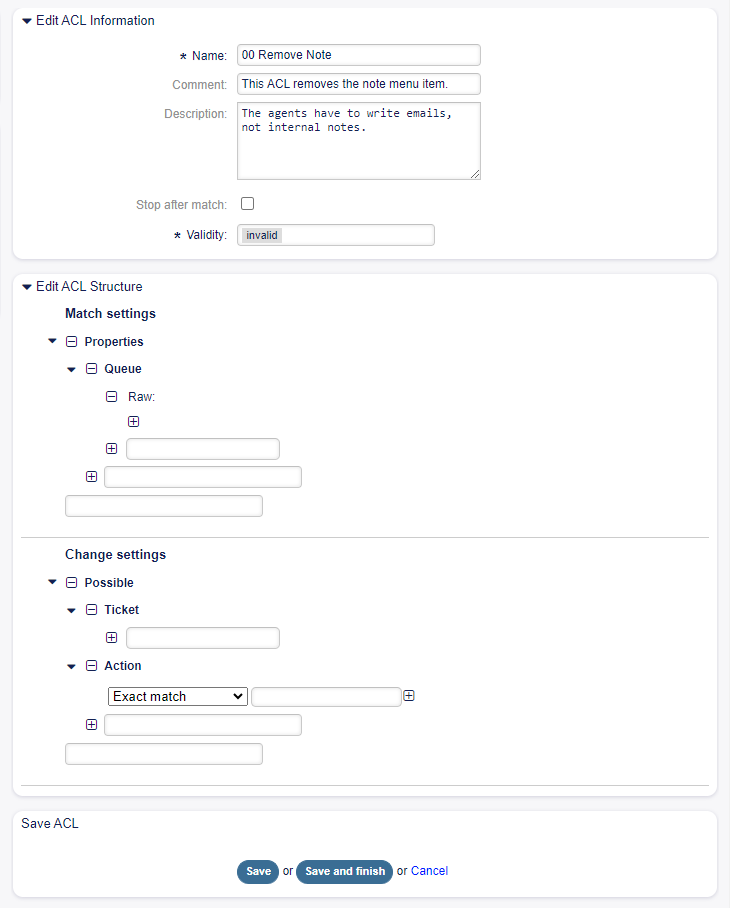Image resolution: width=730 pixels, height=908 pixels.
Task: Click inside the Name field containing 00 Remove Note
Action: tap(358, 54)
